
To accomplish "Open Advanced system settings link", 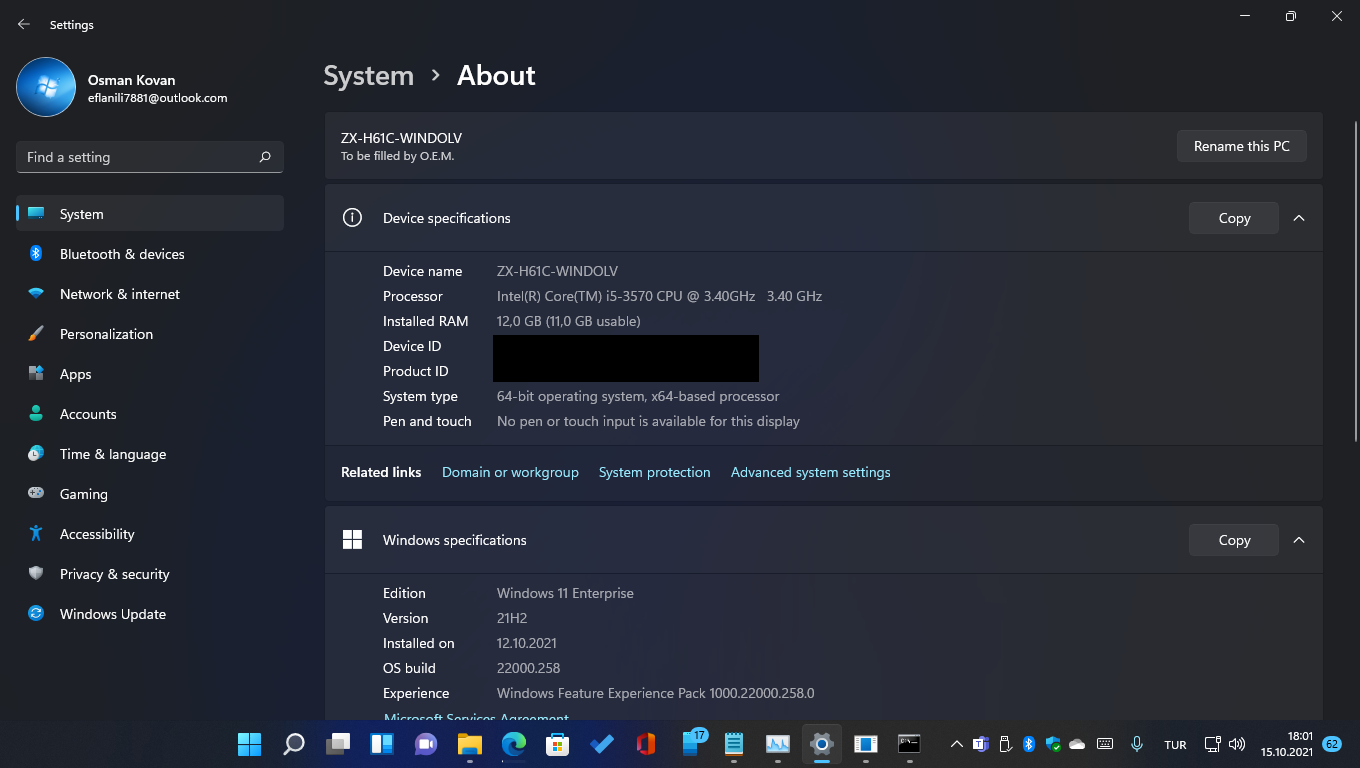I will (x=811, y=472).
